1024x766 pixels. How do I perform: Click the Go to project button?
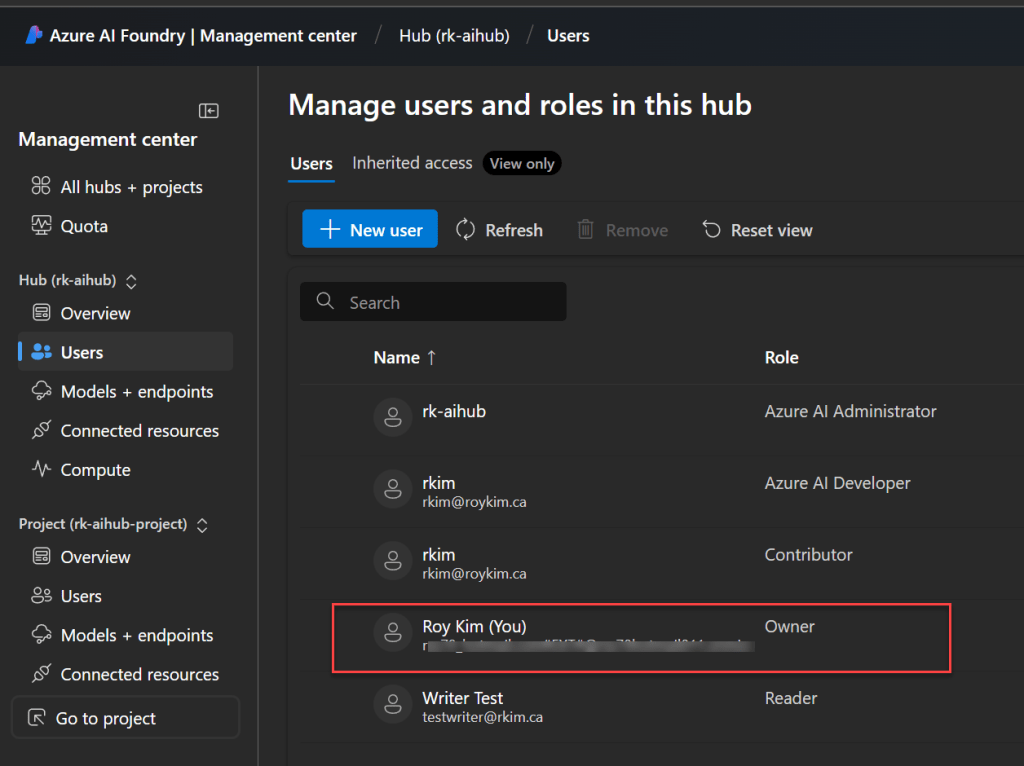(125, 718)
